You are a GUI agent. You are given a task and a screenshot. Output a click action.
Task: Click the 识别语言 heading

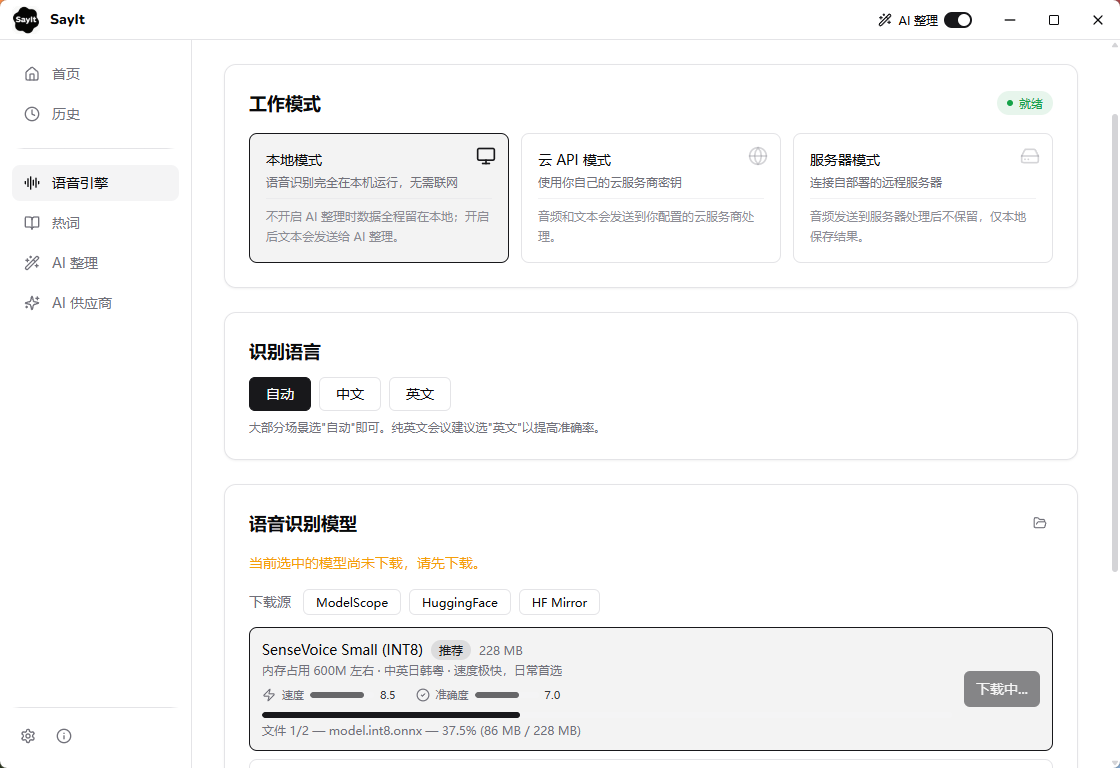(x=285, y=352)
